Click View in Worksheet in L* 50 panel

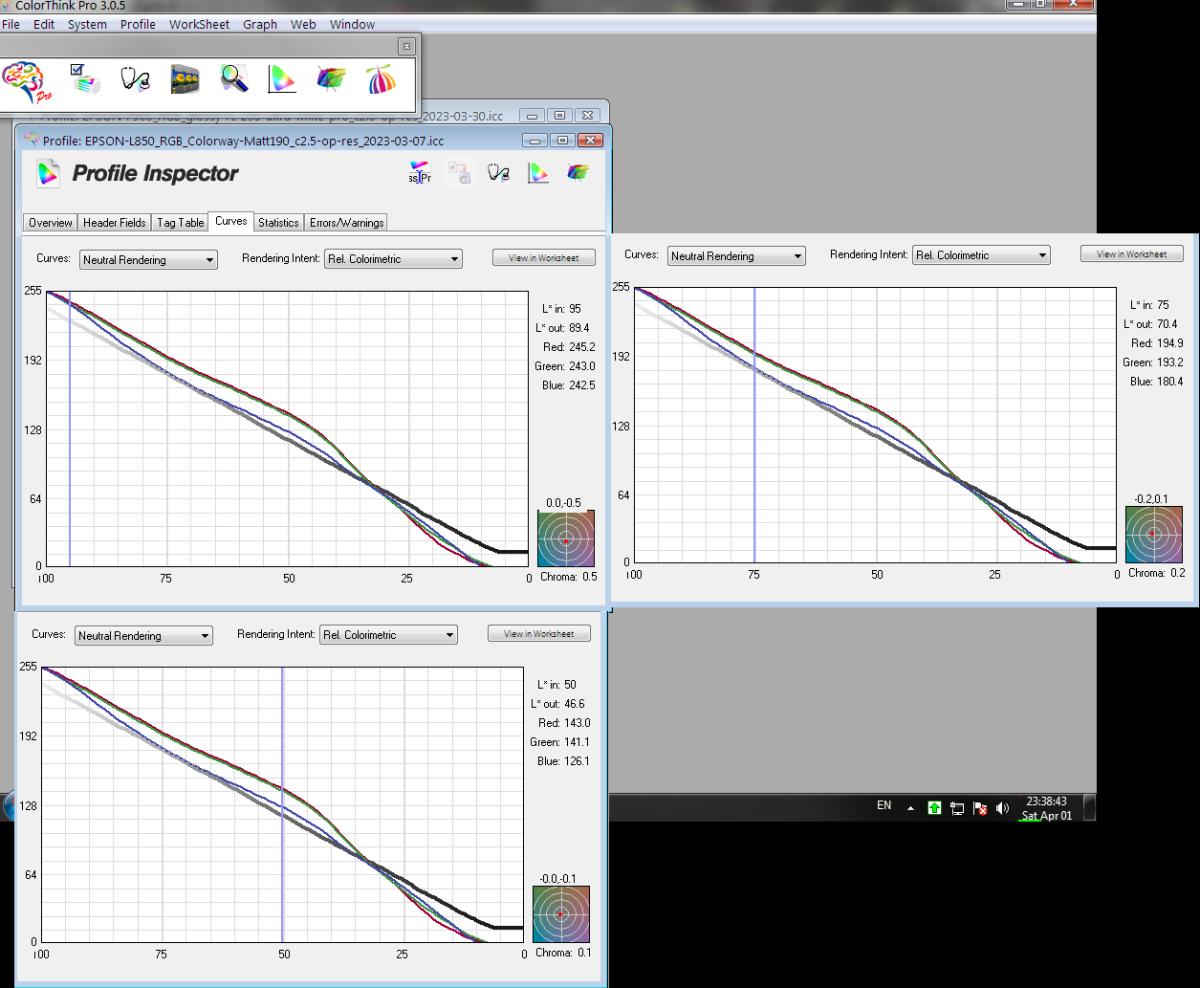point(538,634)
